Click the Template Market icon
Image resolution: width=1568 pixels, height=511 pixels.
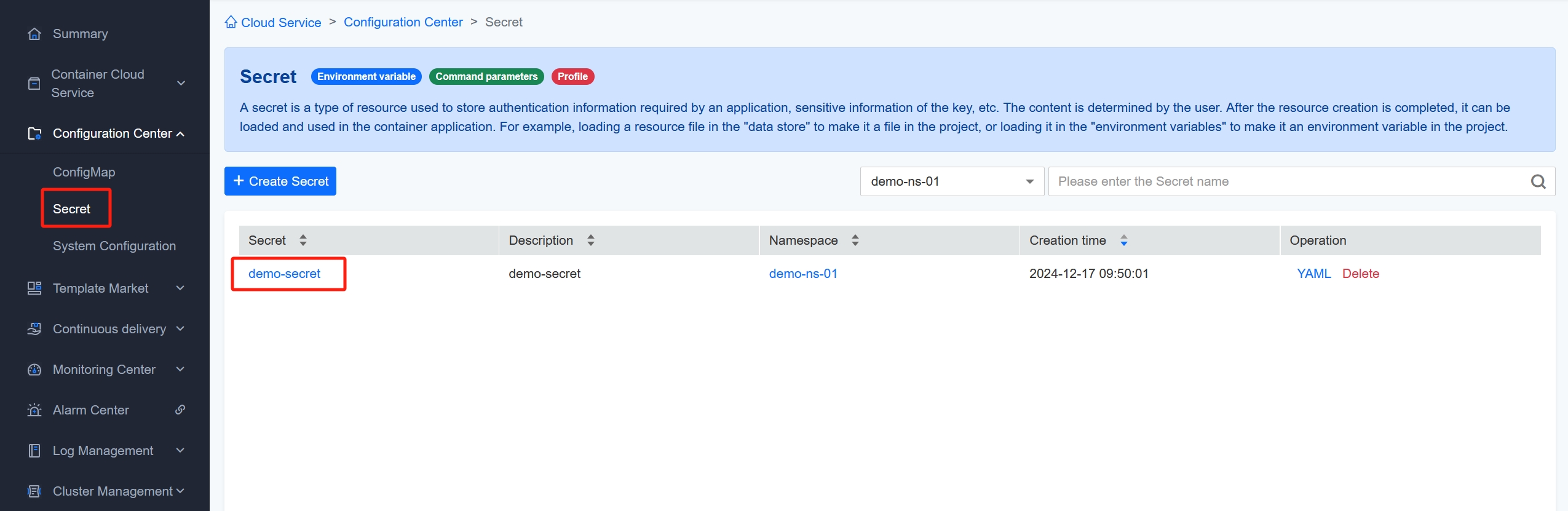click(x=34, y=288)
